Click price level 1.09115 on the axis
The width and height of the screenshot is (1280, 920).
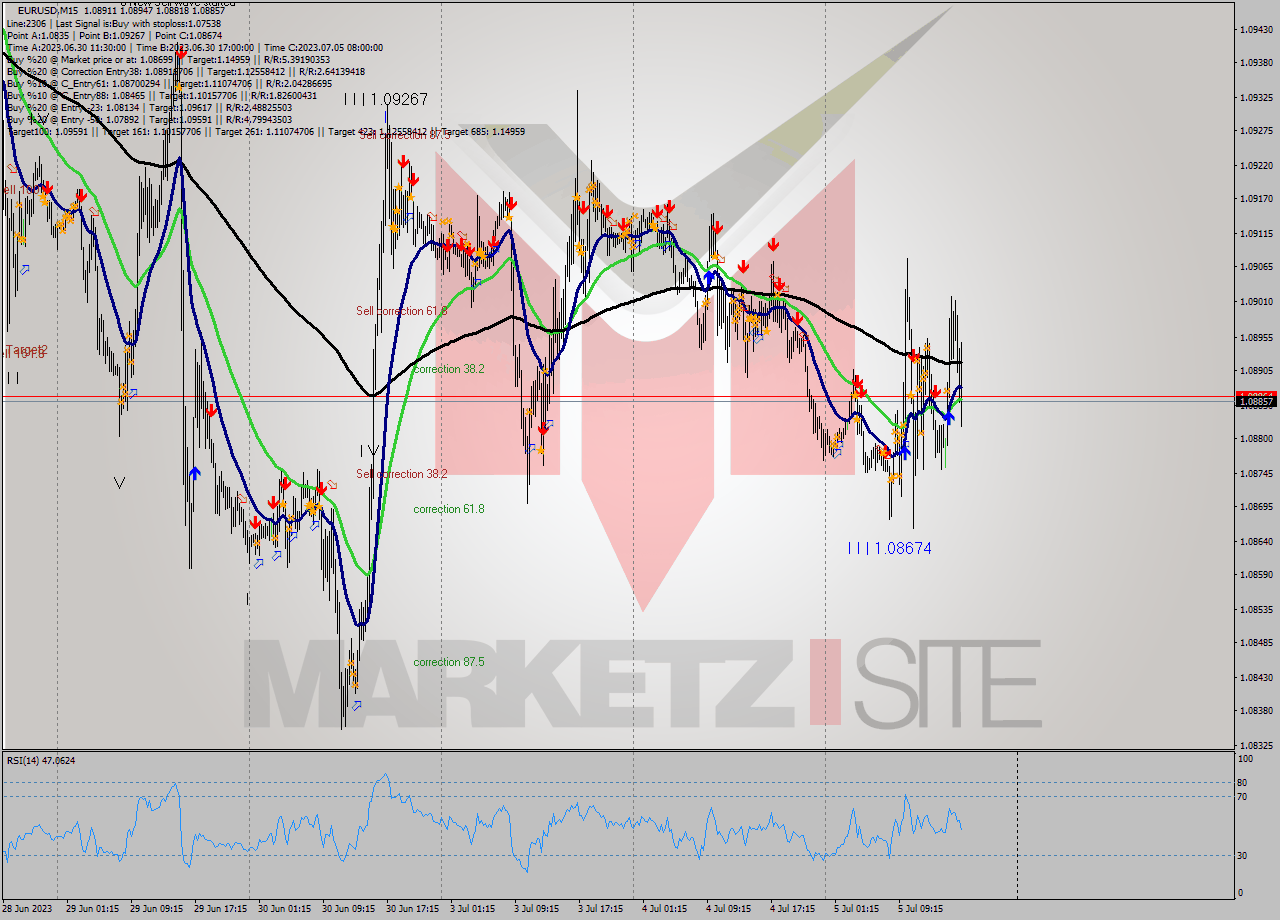point(1255,233)
